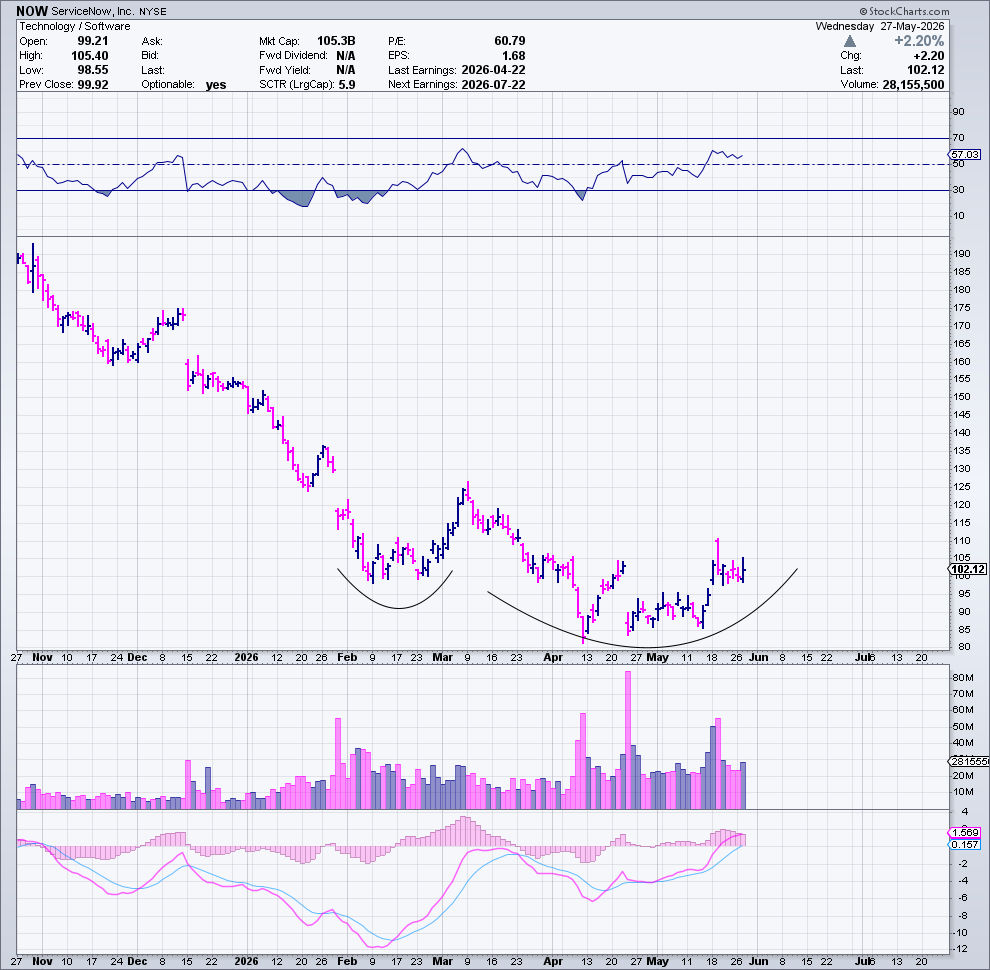990x970 pixels.
Task: Click the Chg value +2.20
Action: (929, 56)
